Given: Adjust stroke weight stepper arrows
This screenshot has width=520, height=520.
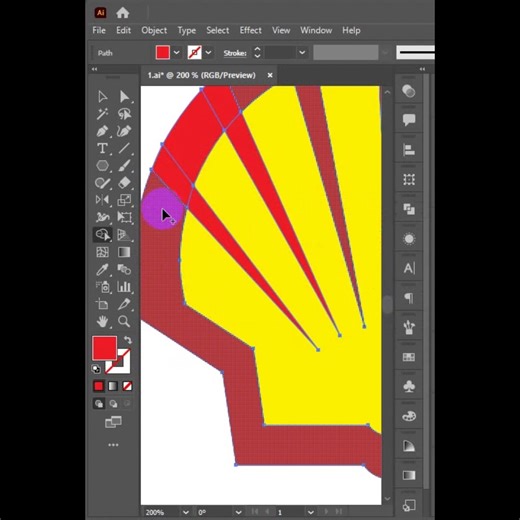Looking at the screenshot, I should (257, 53).
